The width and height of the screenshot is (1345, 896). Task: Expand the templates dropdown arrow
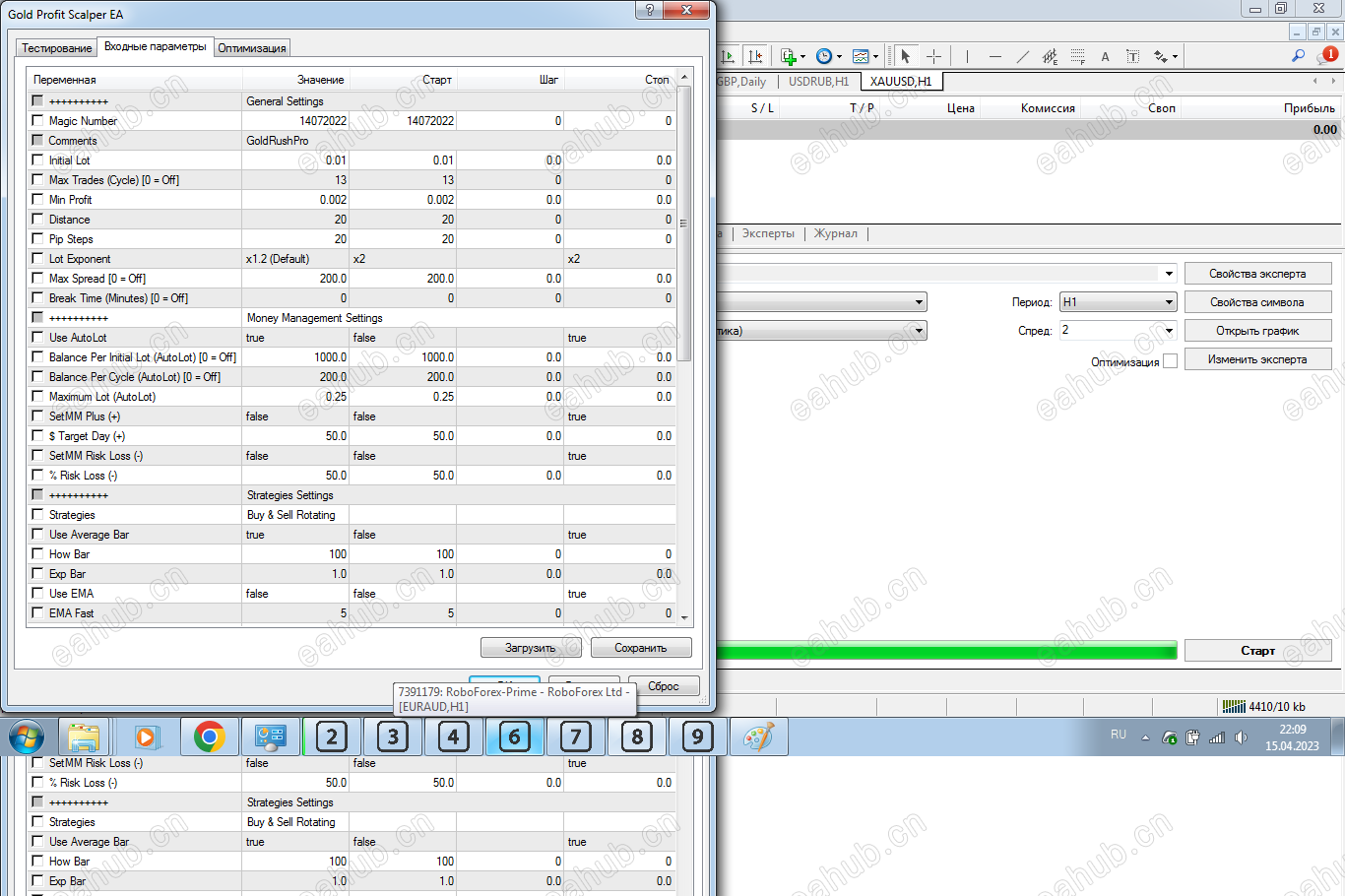(x=875, y=56)
